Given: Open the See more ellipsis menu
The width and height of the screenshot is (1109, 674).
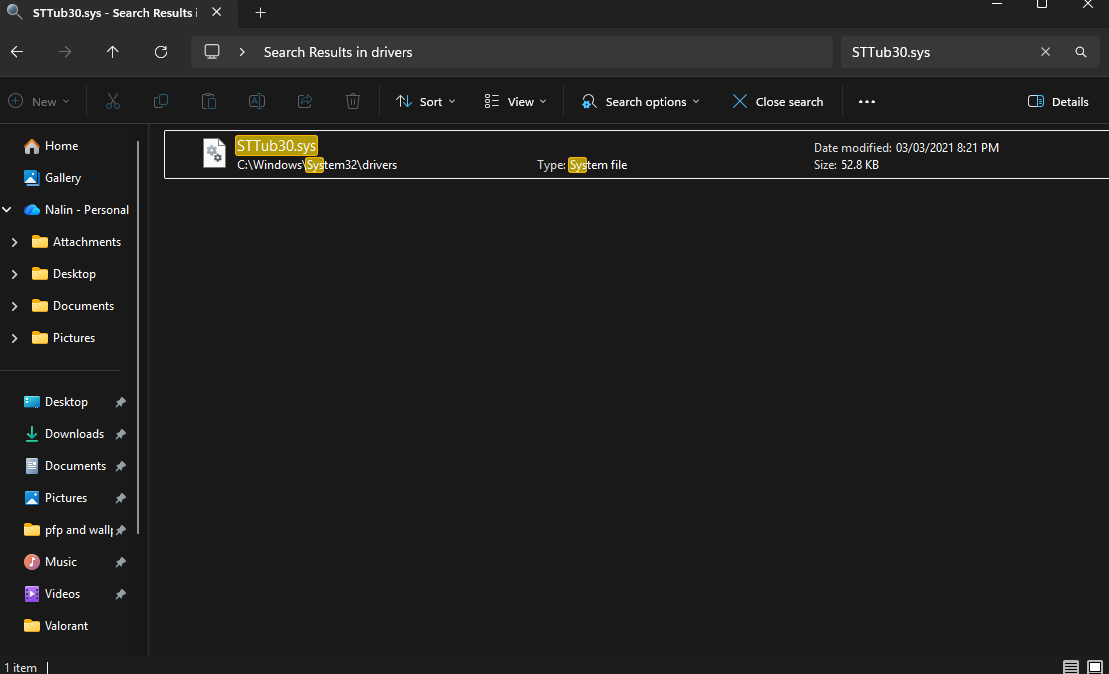Looking at the screenshot, I should pyautogui.click(x=866, y=102).
